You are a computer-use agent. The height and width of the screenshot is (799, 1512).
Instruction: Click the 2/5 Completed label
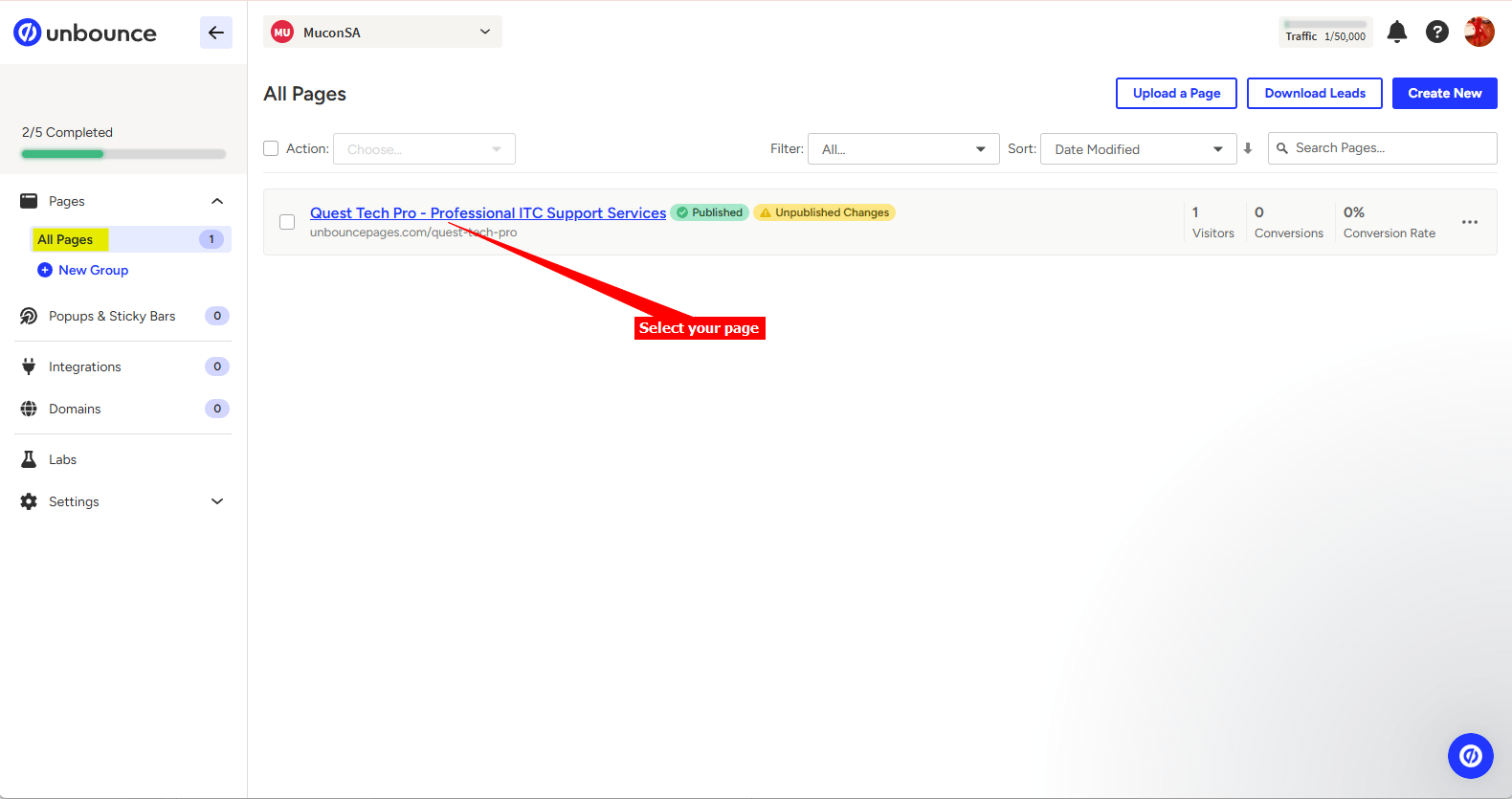click(x=67, y=132)
